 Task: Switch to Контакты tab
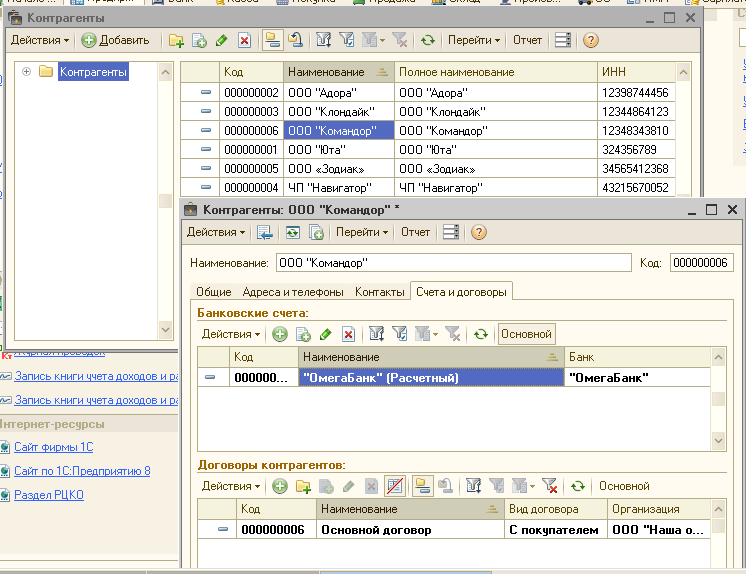380,292
